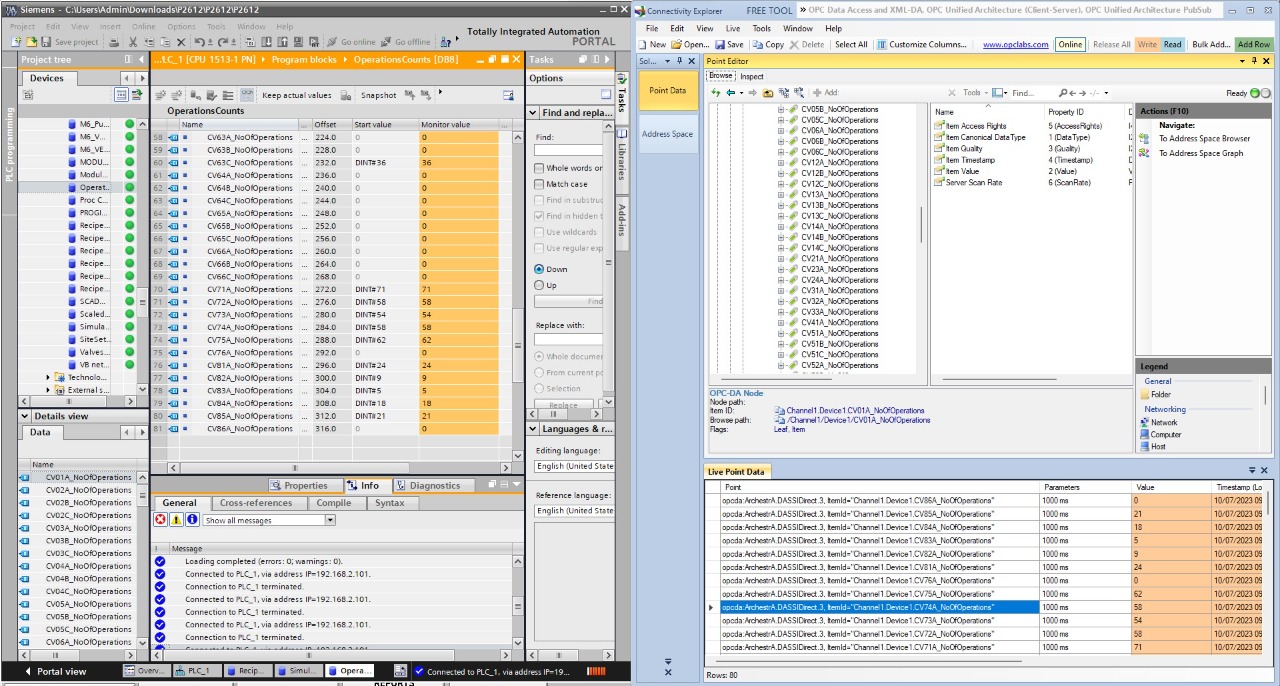Open the Online menu in TIA Portal
This screenshot has width=1280, height=686.
click(143, 27)
